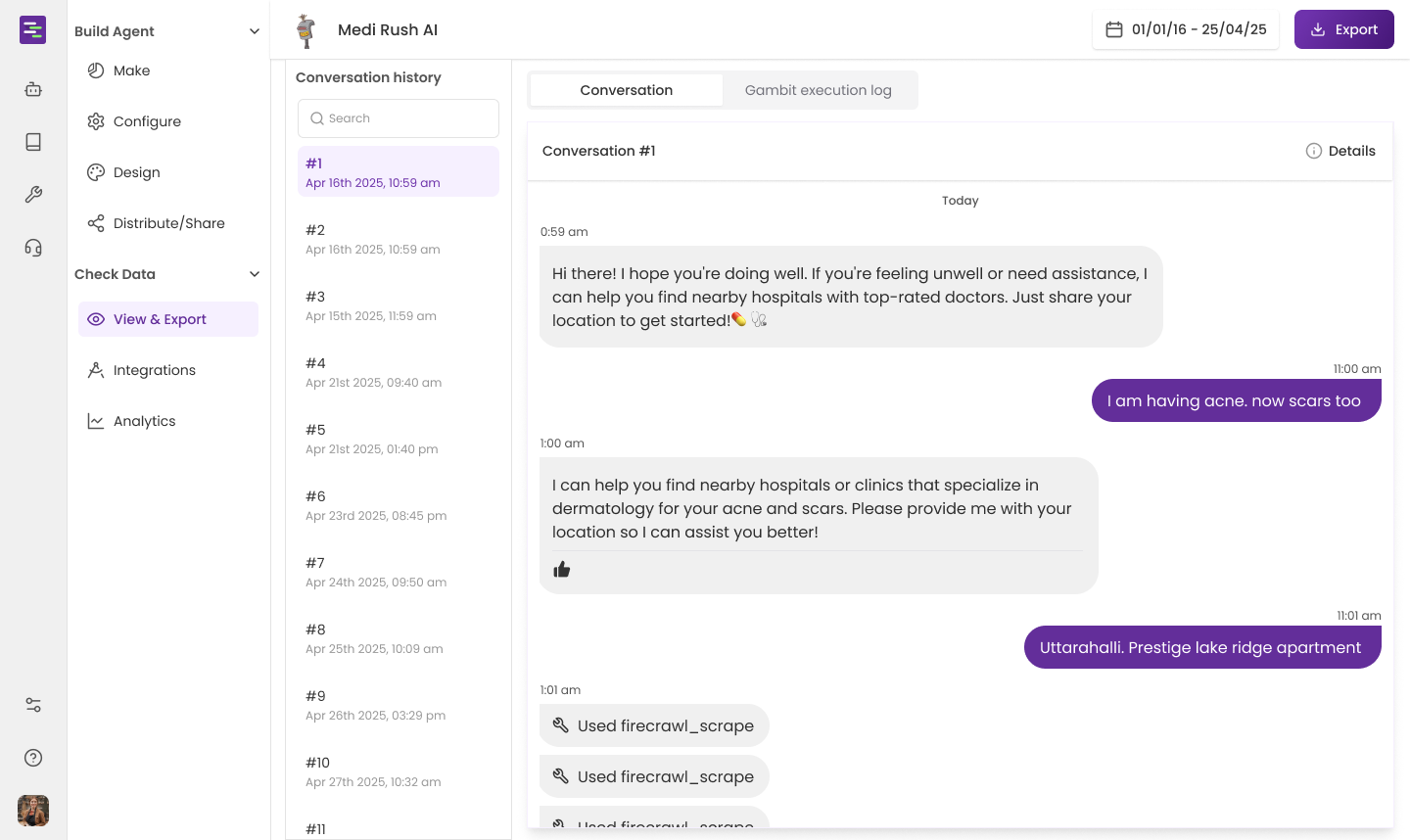Switch to Gambit execution log tab

click(818, 90)
